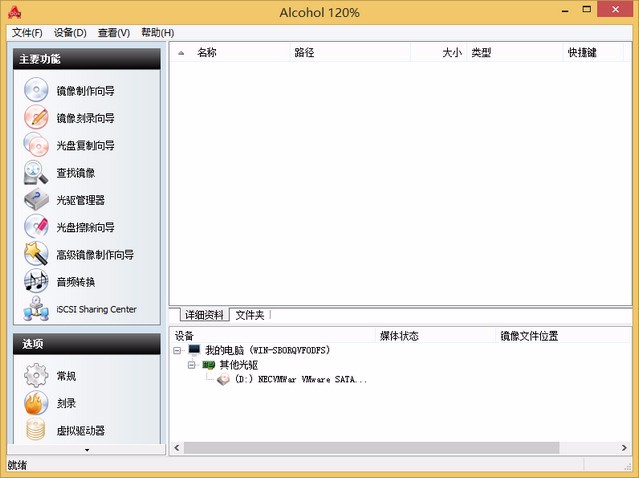639x478 pixels.
Task: Click the 查找镜像 label
Action: click(75, 172)
